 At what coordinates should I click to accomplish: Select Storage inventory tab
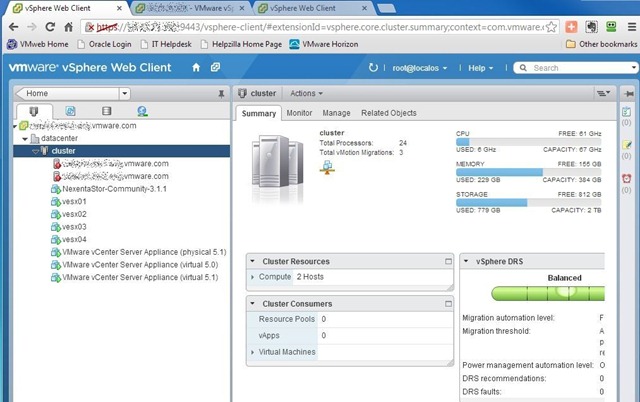pyautogui.click(x=107, y=111)
